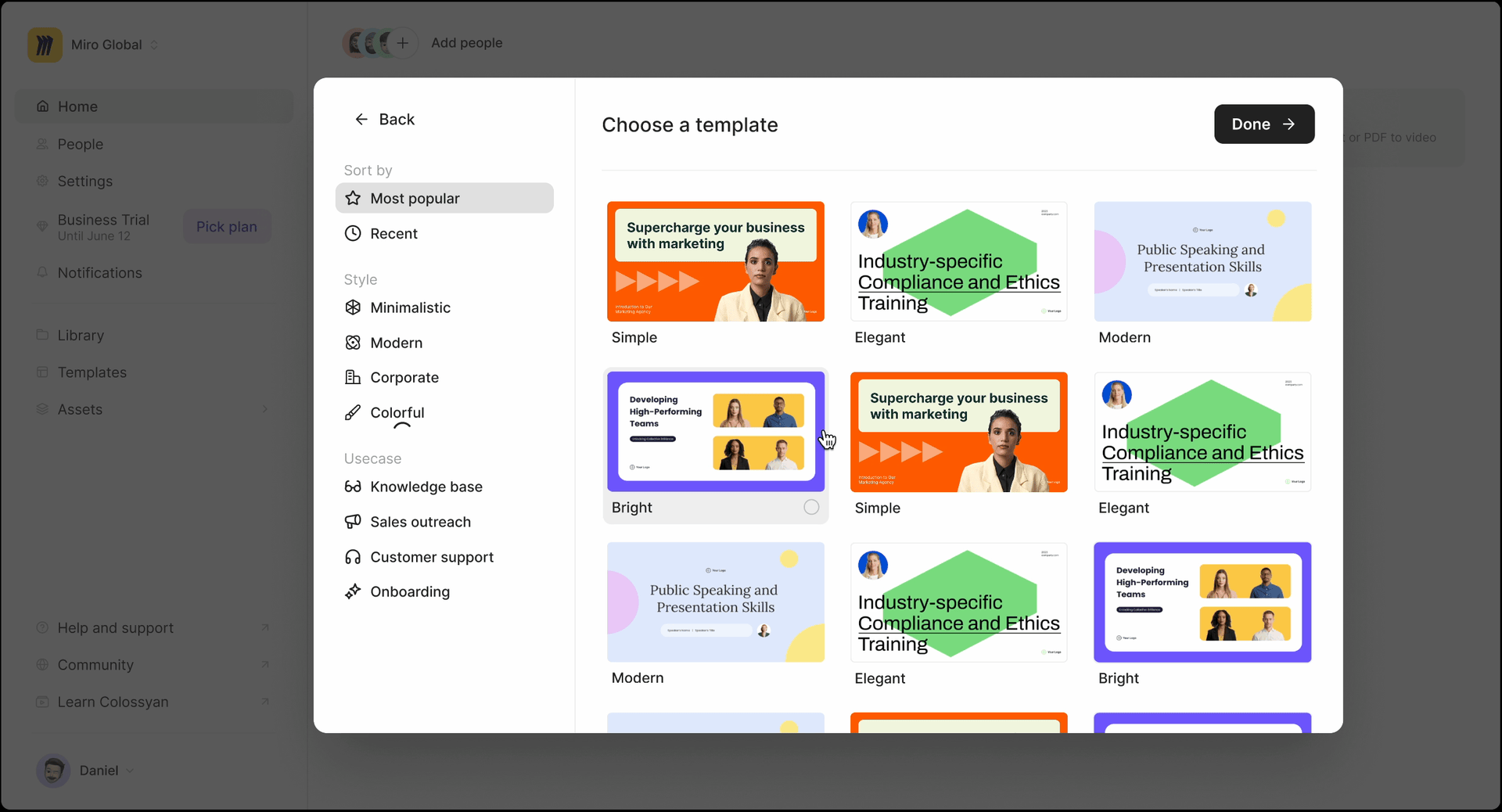
Task: Click the Home icon in sidebar
Action: coord(42,106)
